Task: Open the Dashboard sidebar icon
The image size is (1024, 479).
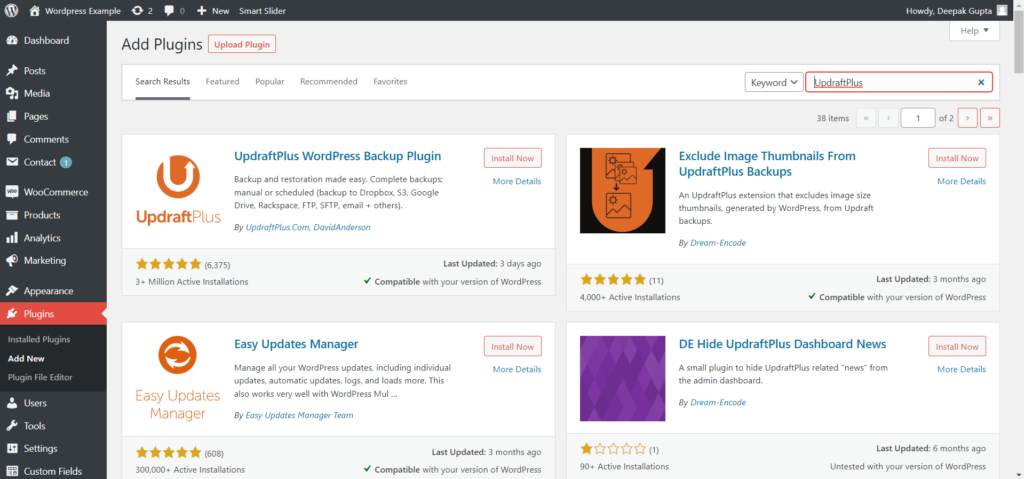Action: [12, 41]
